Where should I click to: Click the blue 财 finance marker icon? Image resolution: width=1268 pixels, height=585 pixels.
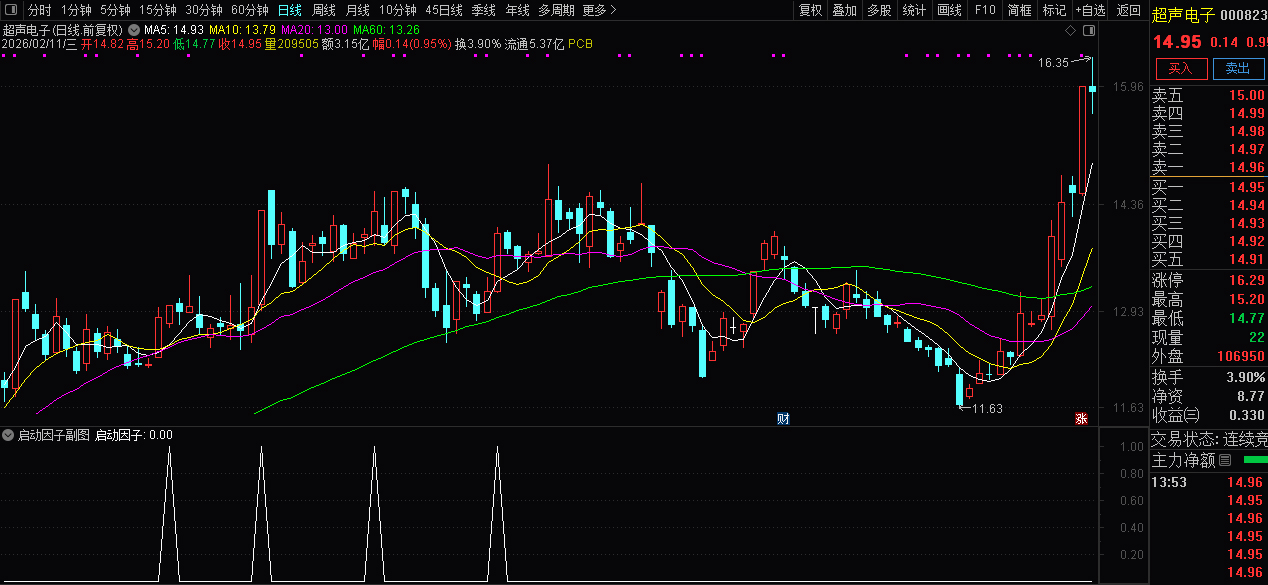tap(783, 418)
